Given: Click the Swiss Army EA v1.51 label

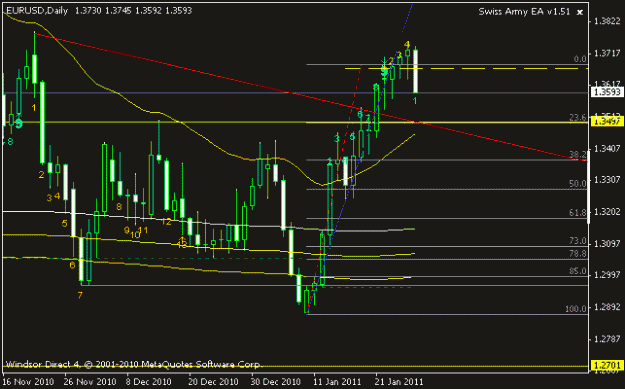Looking at the screenshot, I should [x=524, y=12].
